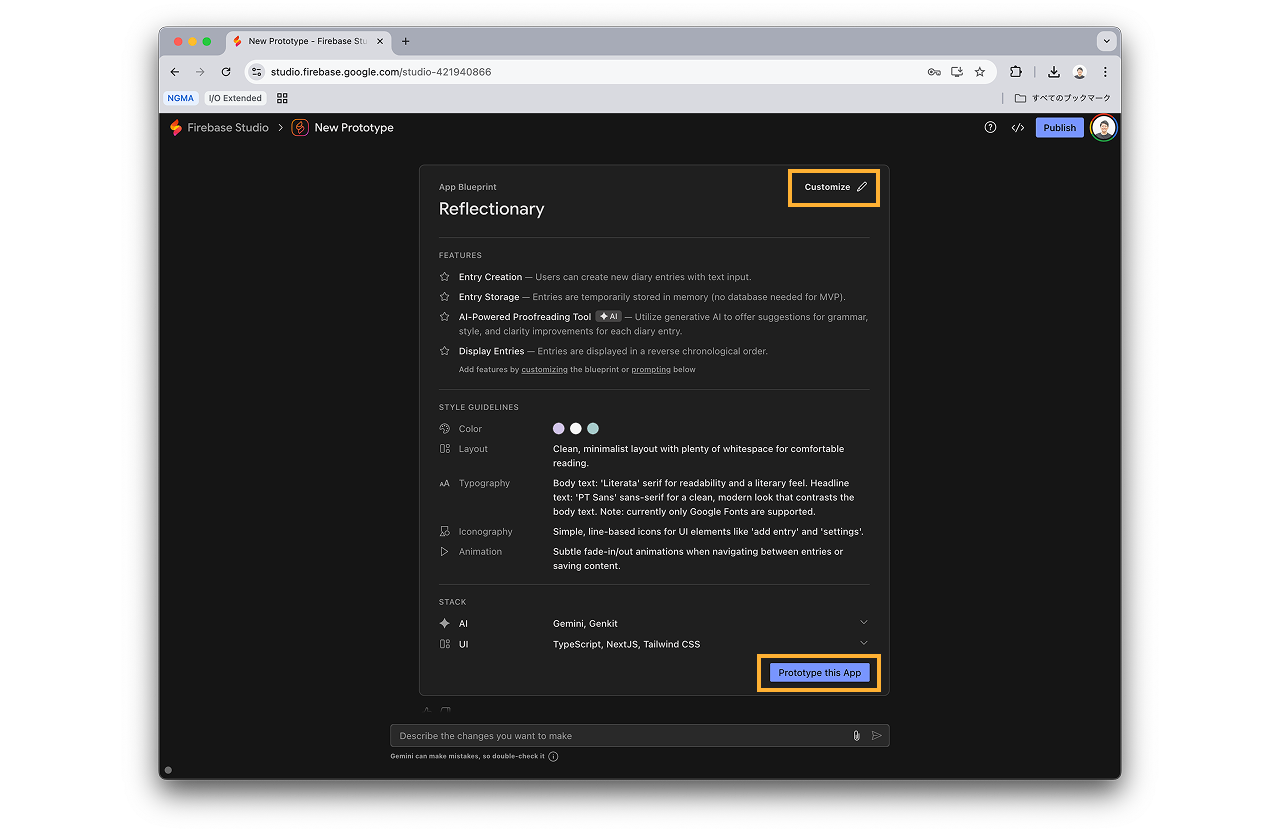Click the Publish button
The height and width of the screenshot is (832, 1280).
click(x=1059, y=127)
